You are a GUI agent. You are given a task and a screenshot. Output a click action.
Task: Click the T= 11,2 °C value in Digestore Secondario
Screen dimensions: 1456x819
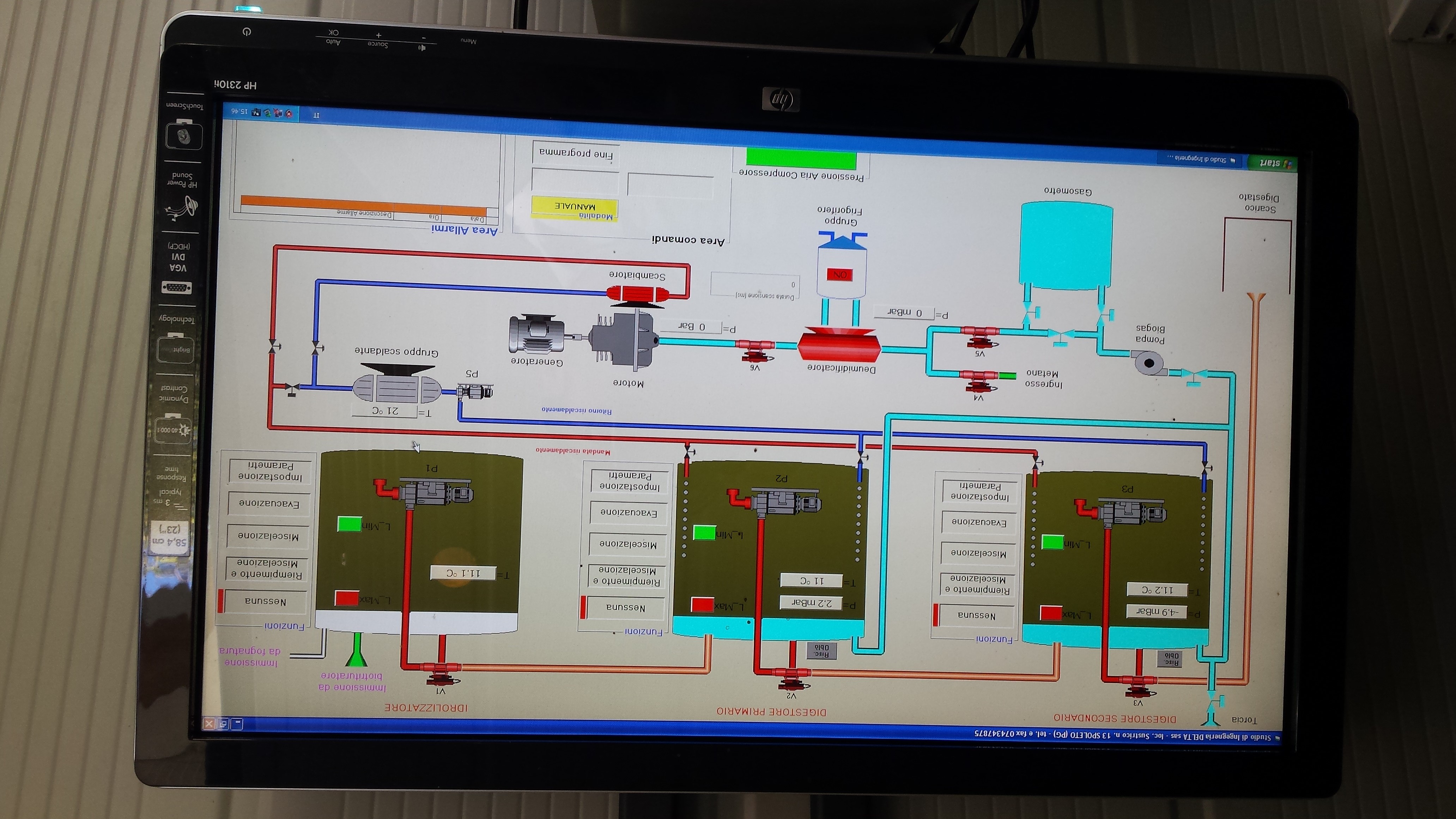1157,589
